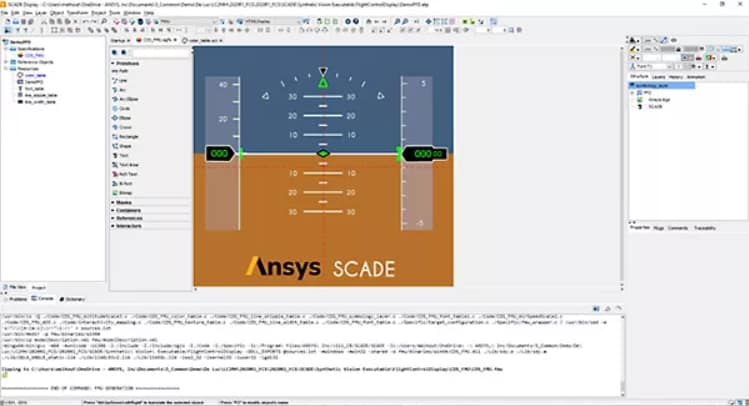The width and height of the screenshot is (749, 406).
Task: Open the Problems tab
Action: click(16, 299)
